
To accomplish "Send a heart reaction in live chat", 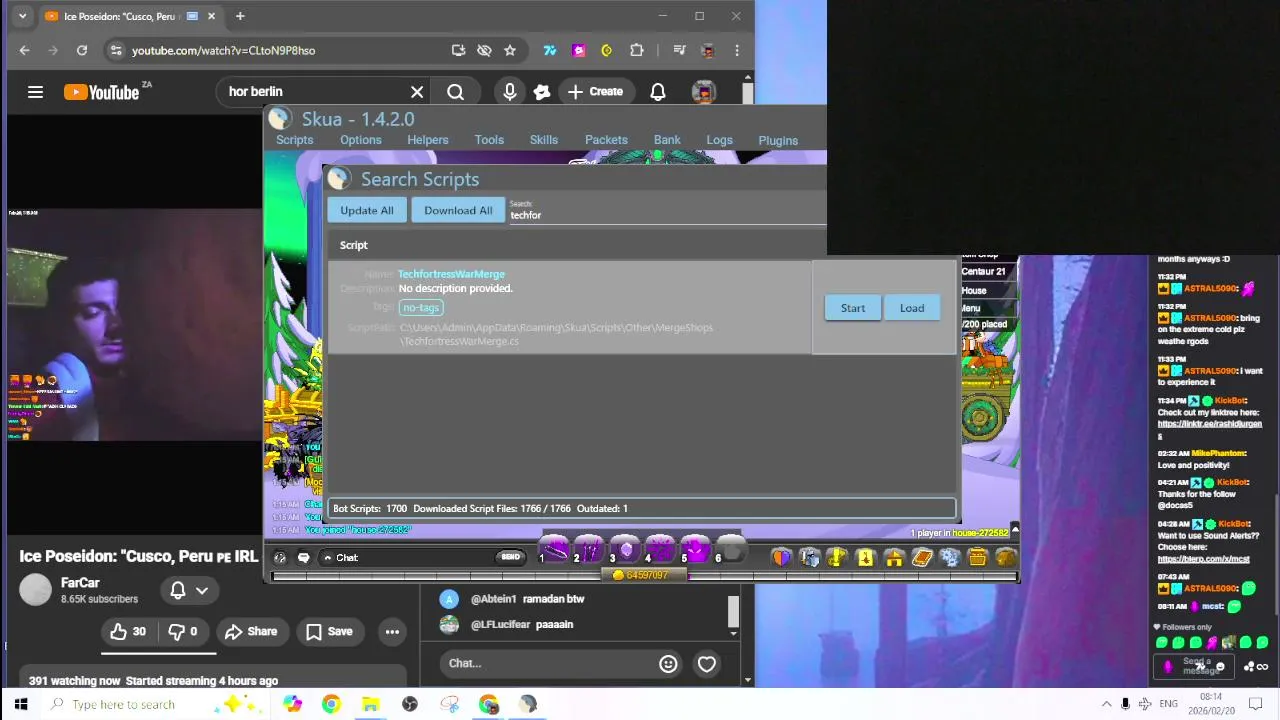I will pos(707,664).
